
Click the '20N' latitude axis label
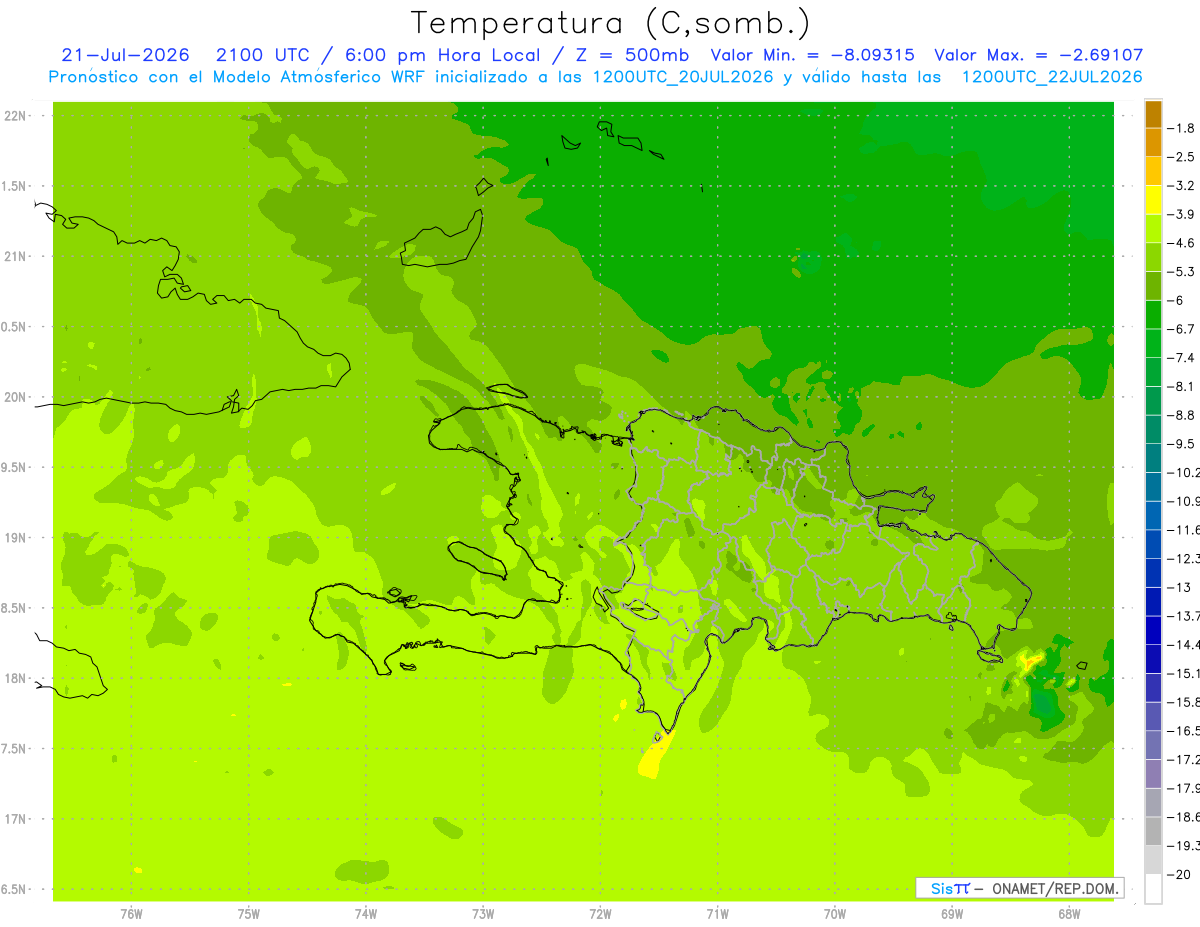pos(17,397)
